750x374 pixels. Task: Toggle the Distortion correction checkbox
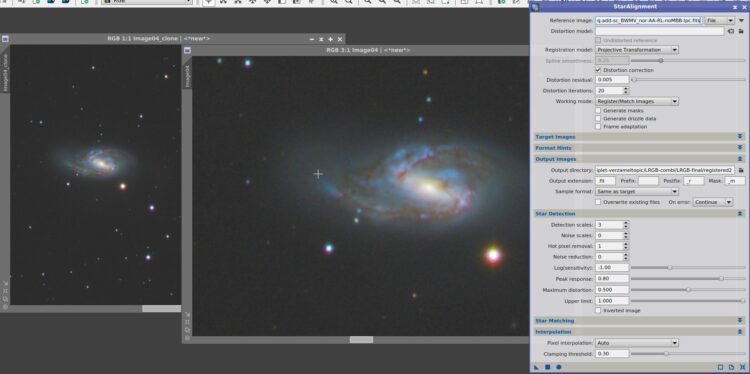pyautogui.click(x=598, y=70)
